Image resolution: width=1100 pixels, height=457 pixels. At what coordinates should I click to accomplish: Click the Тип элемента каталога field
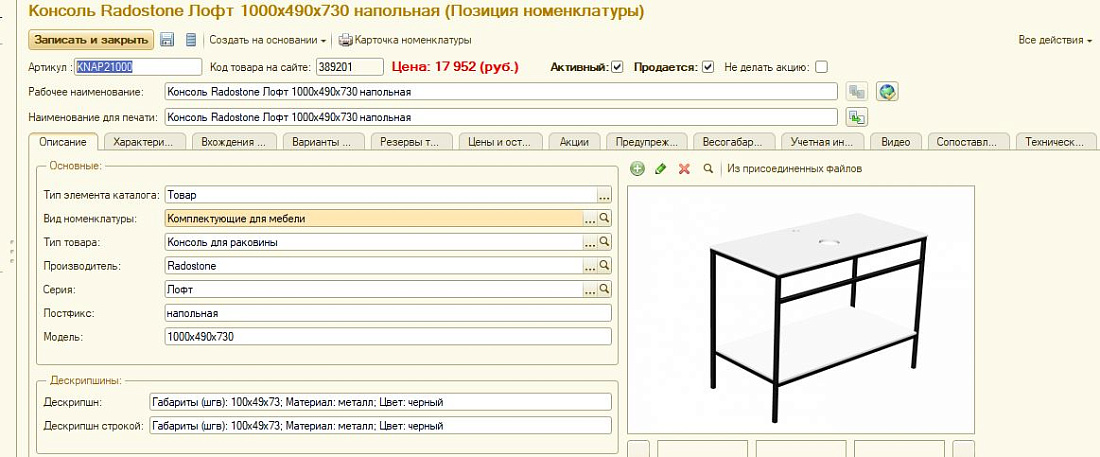coord(380,195)
